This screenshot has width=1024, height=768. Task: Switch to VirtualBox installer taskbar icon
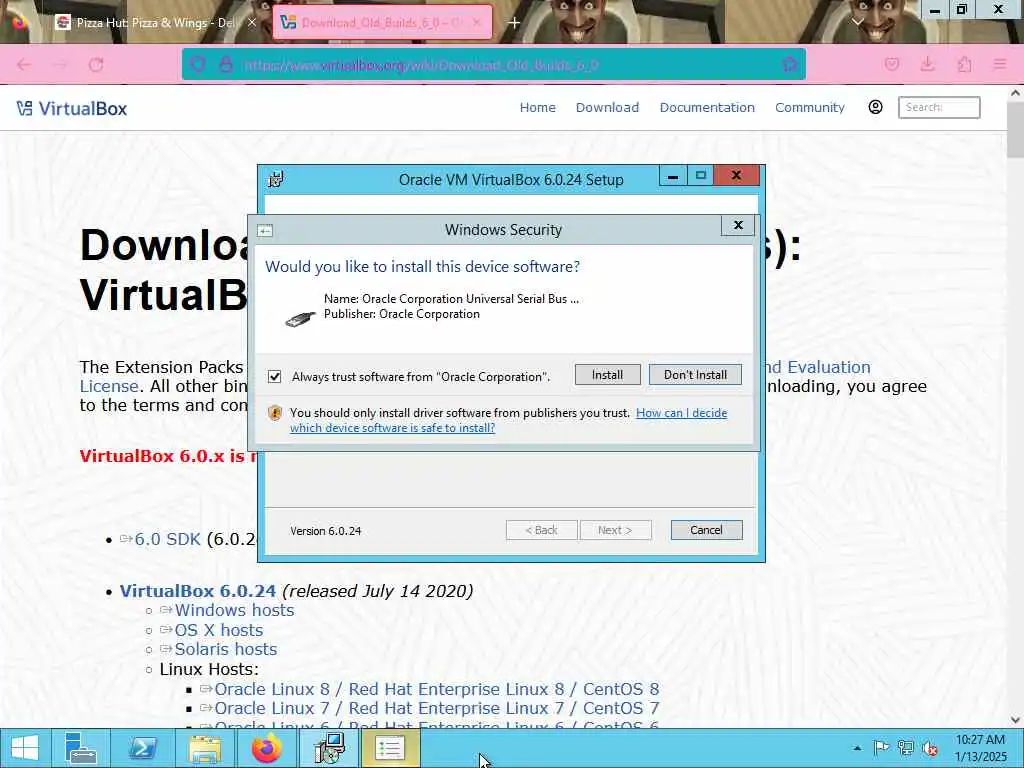[329, 748]
